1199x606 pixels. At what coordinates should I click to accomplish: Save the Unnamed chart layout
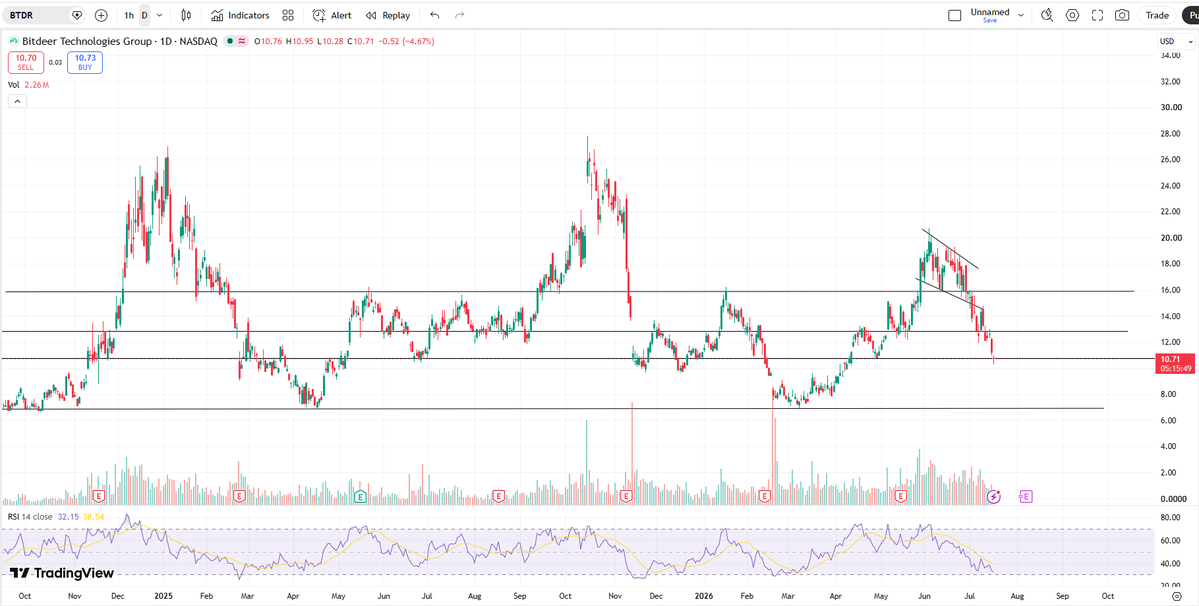click(x=989, y=21)
